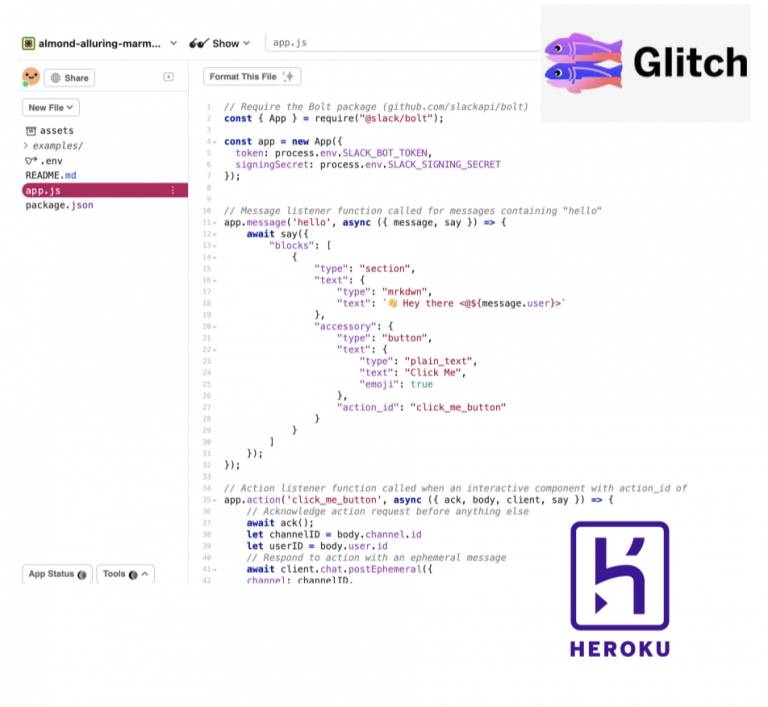
Task: Click the sunglasses Show icon
Action: click(x=199, y=44)
